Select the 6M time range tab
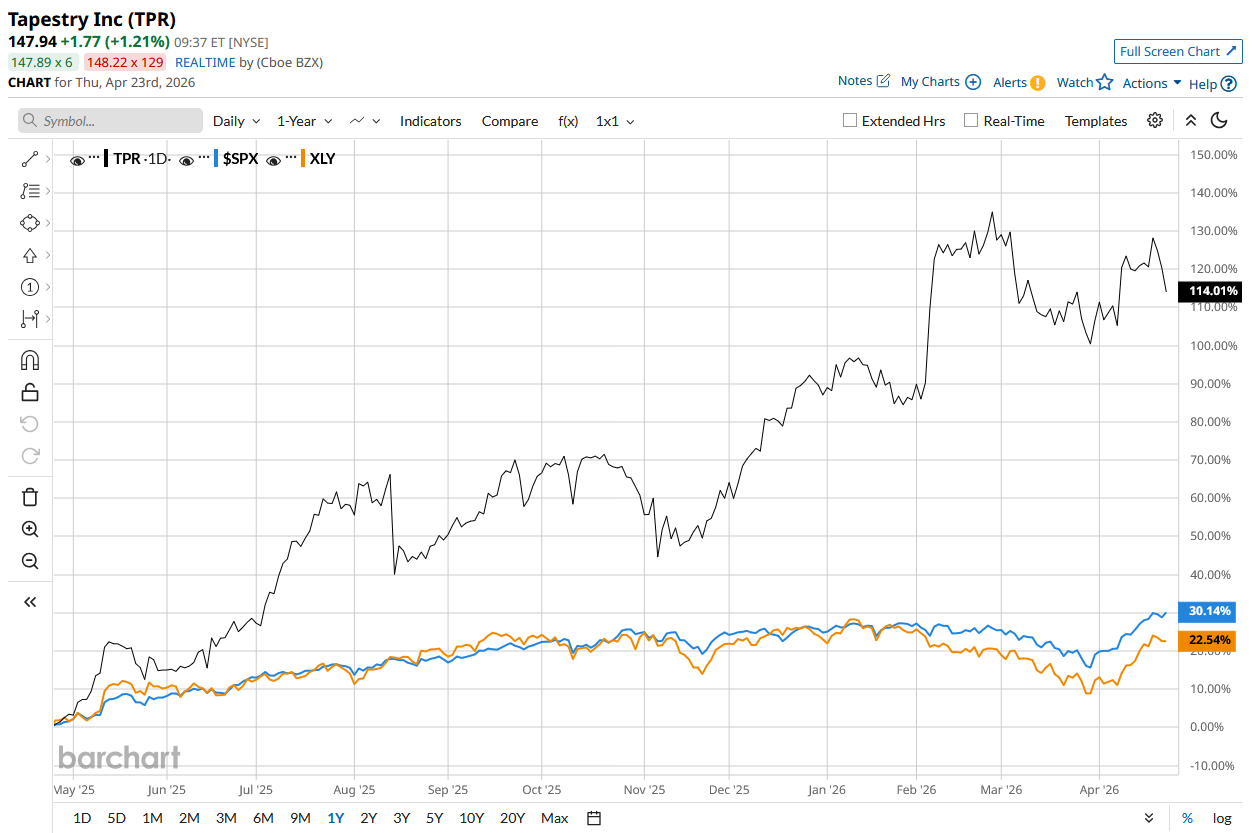This screenshot has height=833, width=1254. (263, 818)
